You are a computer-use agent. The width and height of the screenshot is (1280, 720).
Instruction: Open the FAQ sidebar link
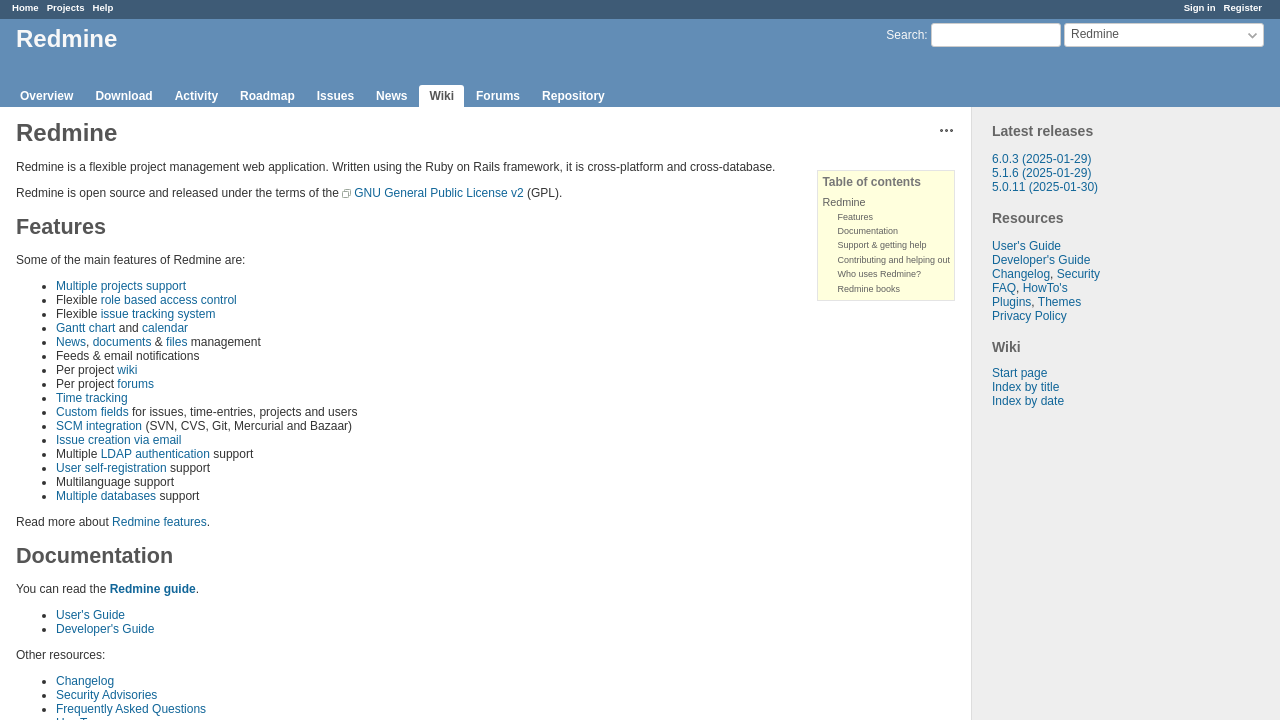pos(1004,288)
